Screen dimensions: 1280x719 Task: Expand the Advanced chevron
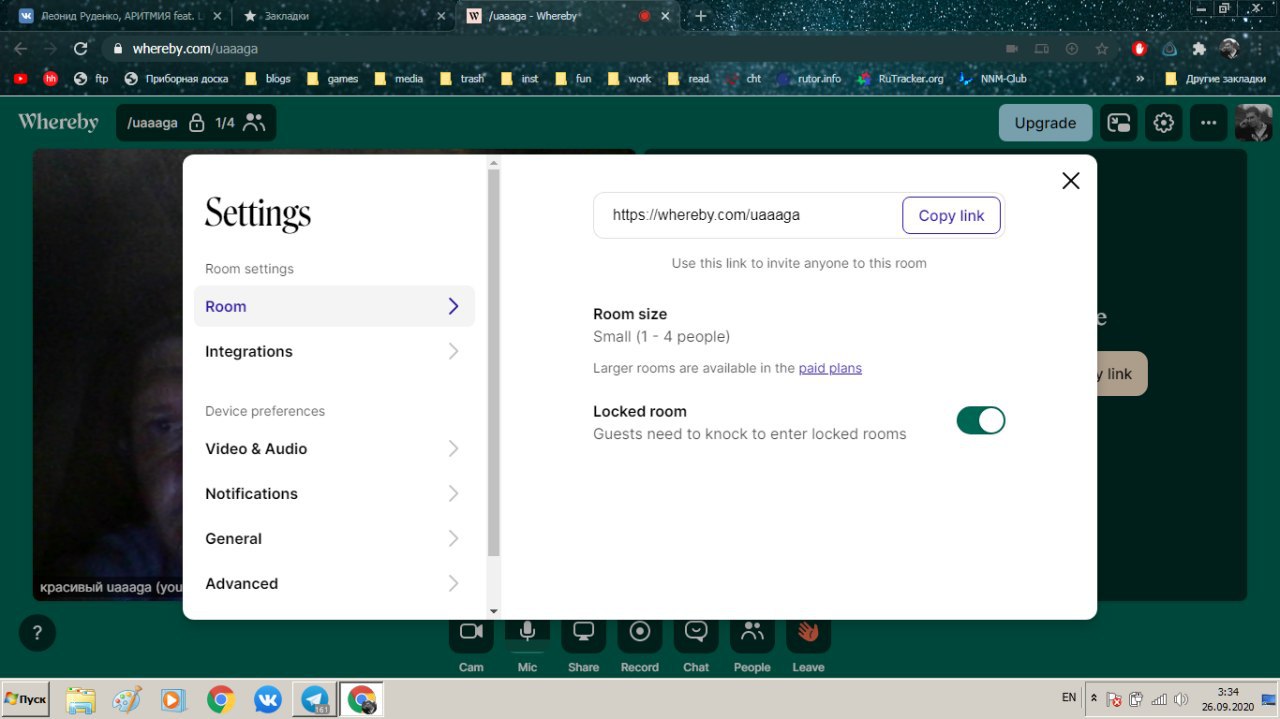453,583
